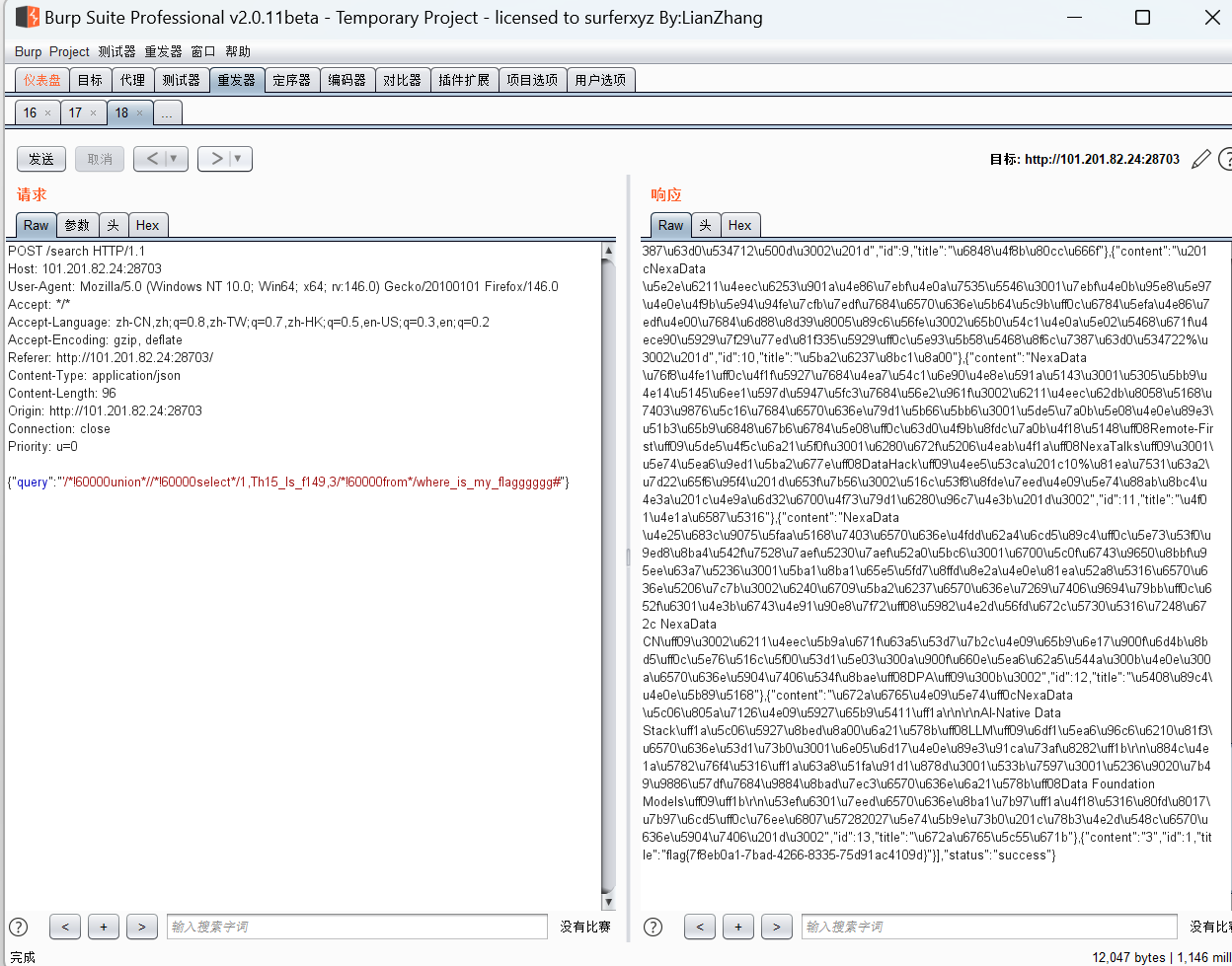The image size is (1232, 966).
Task: Switch to the 插件扩展 tab
Action: (464, 80)
